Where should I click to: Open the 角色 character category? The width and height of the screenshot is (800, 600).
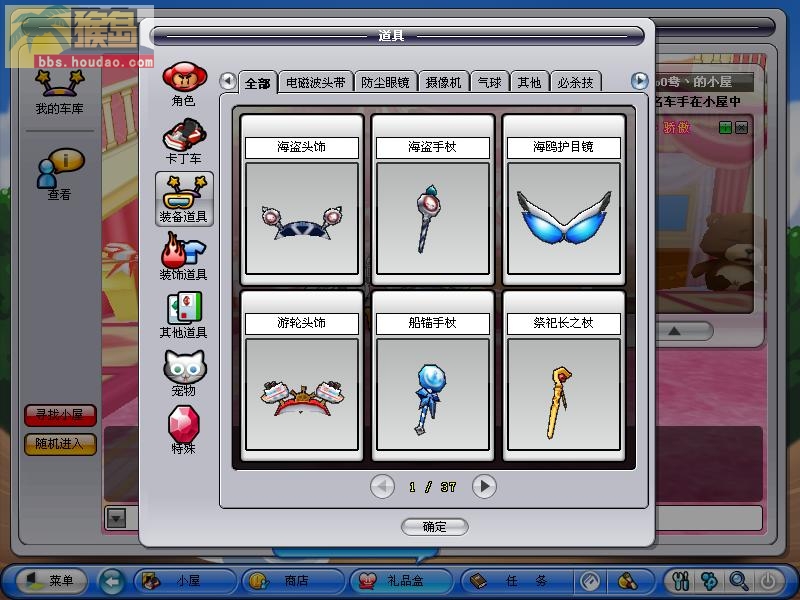[x=184, y=84]
